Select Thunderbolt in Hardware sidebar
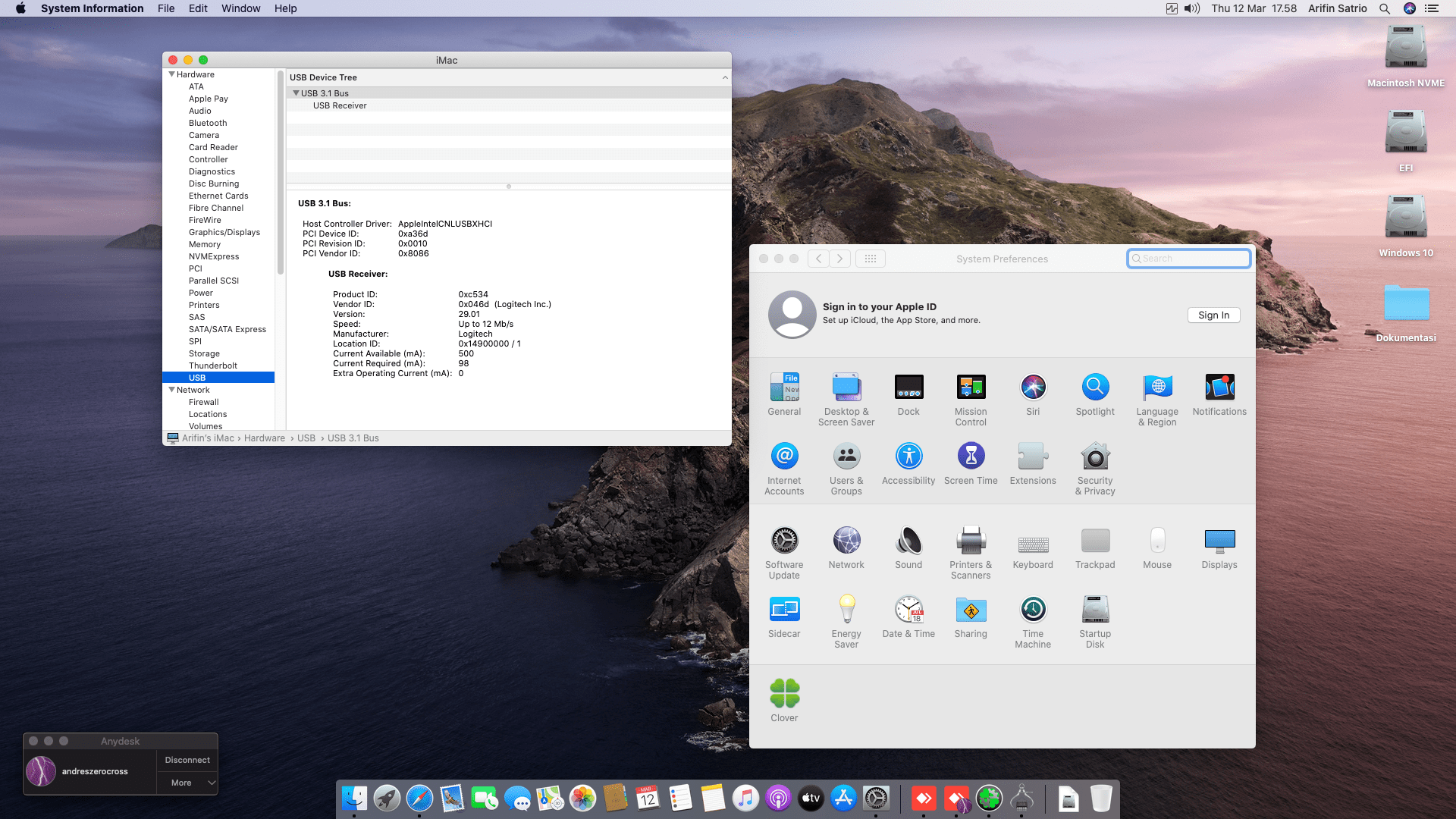Image resolution: width=1456 pixels, height=819 pixels. 213,366
